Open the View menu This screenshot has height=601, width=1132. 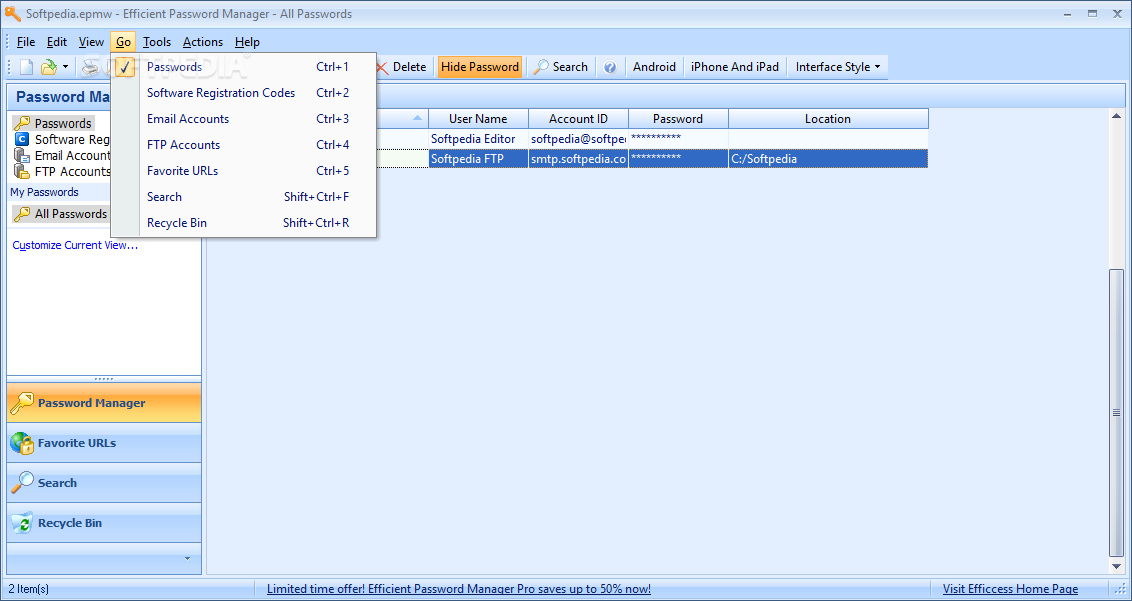click(91, 42)
